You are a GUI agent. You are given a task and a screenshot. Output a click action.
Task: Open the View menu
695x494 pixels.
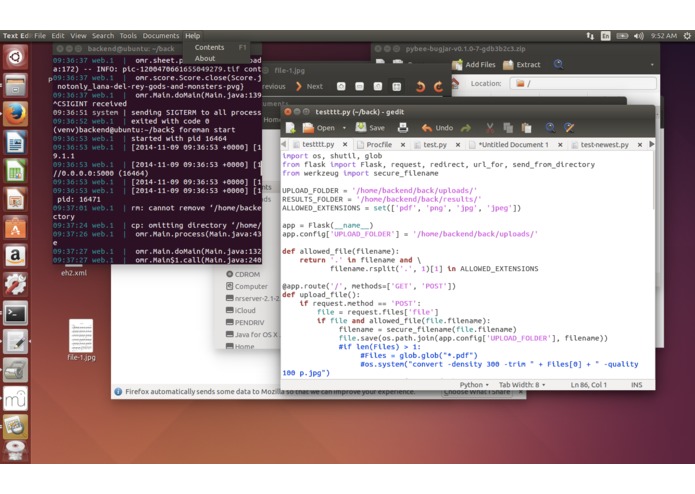78,36
